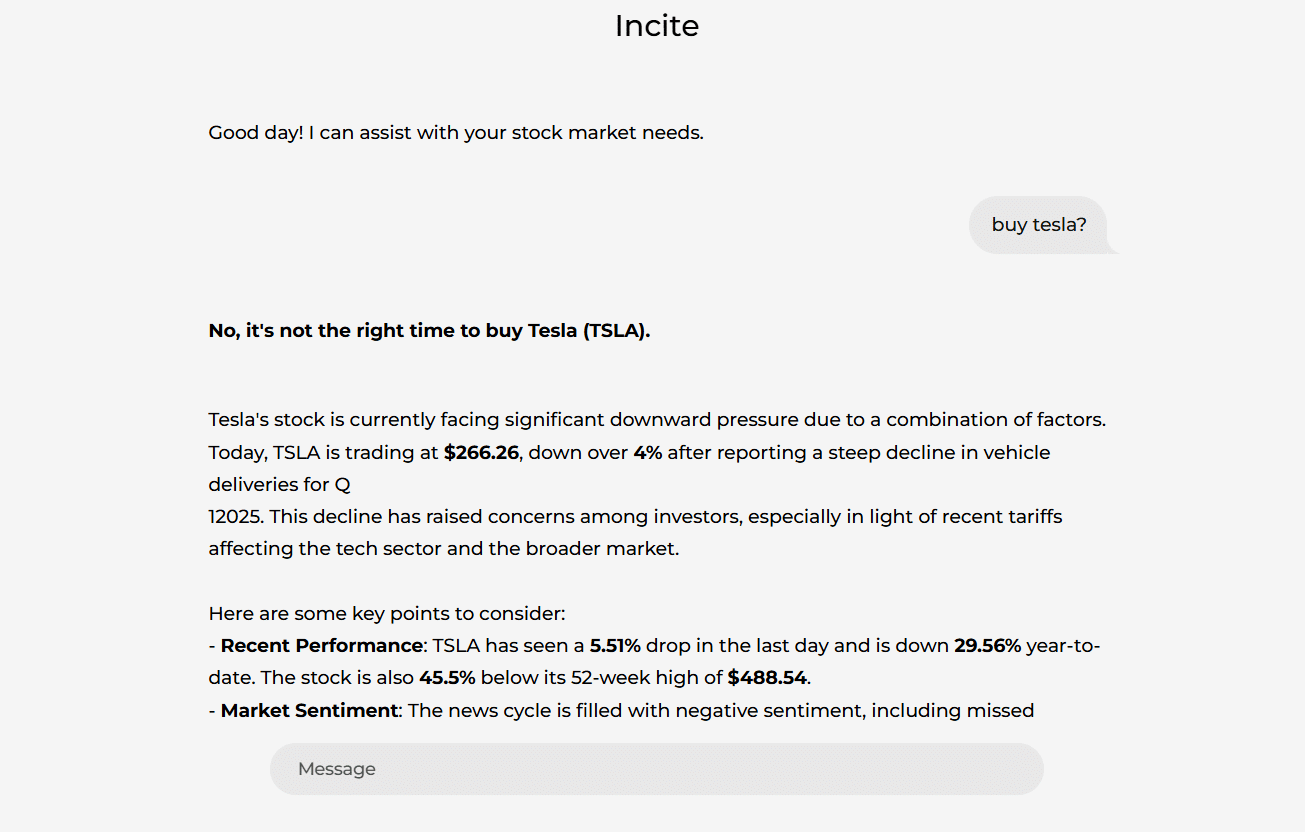This screenshot has width=1305, height=832.
Task: Click the bold $488.54 52-week high
Action: click(766, 677)
